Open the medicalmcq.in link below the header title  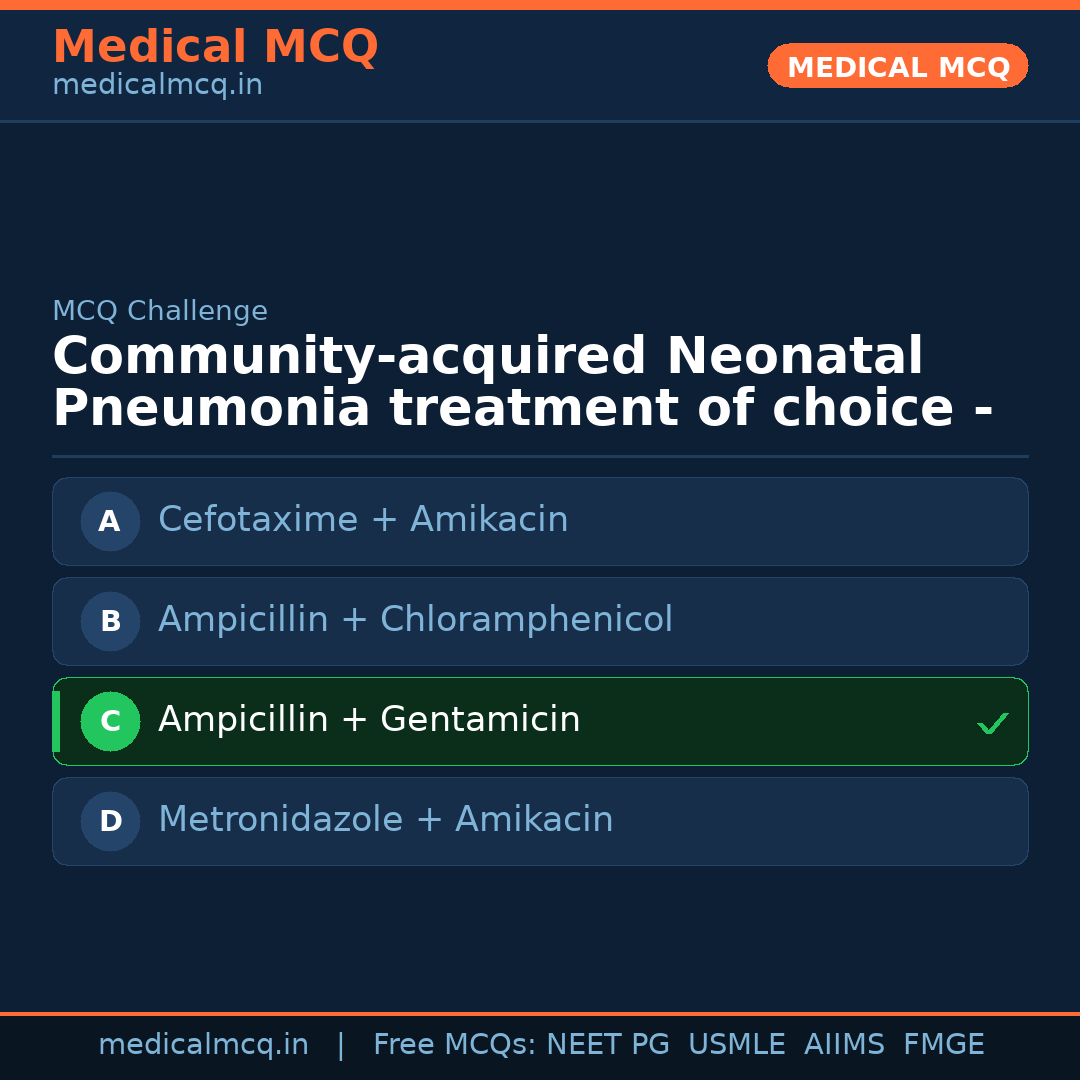click(157, 86)
